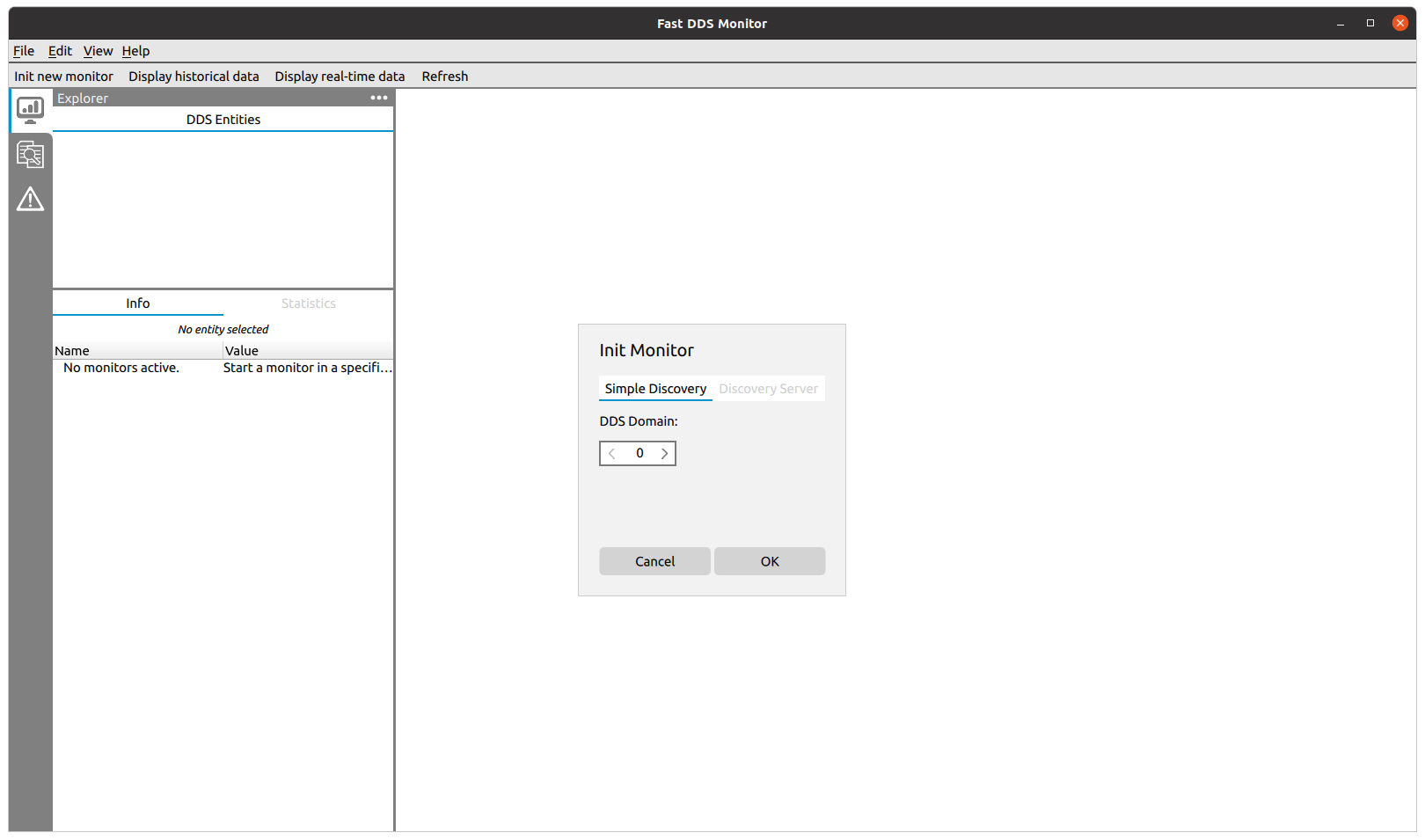Image resolution: width=1425 pixels, height=840 pixels.
Task: Decrease the DDS Domain value
Action: pos(612,454)
